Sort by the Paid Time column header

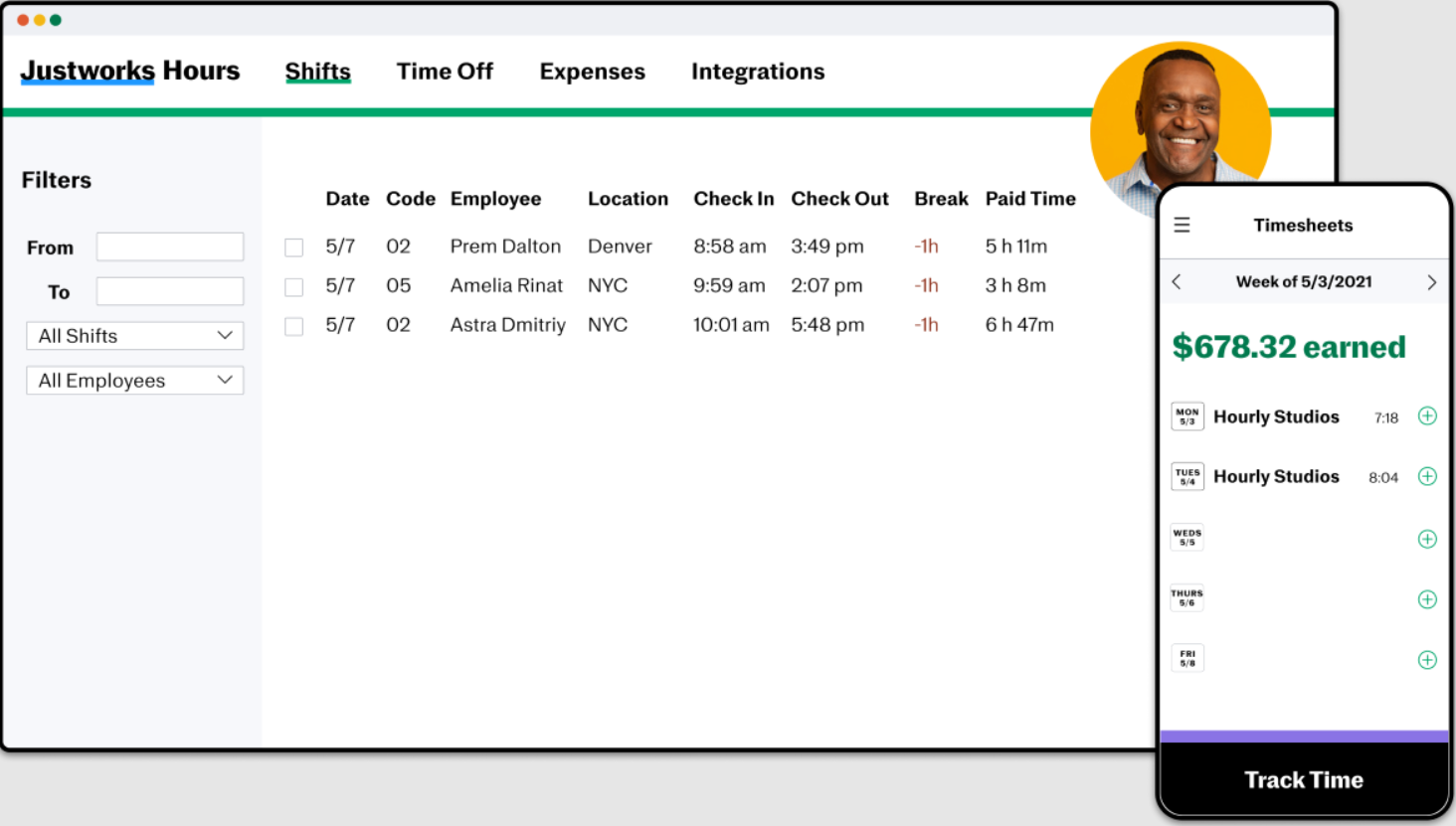pos(1030,199)
